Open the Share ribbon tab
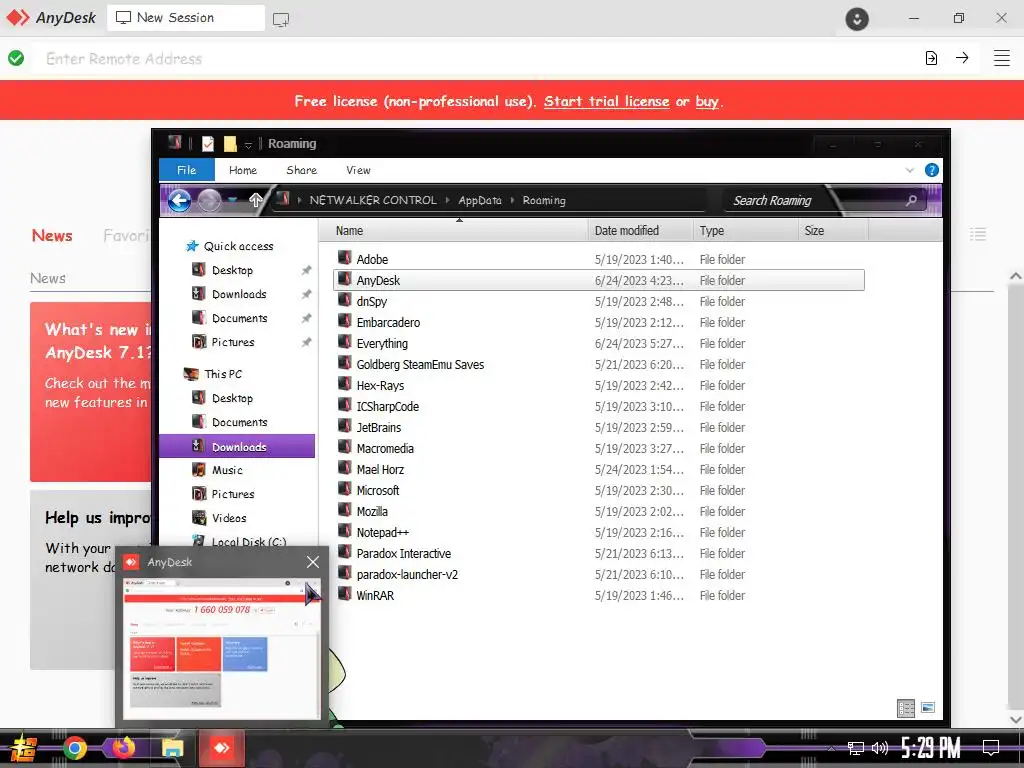The width and height of the screenshot is (1024, 768). 301,170
